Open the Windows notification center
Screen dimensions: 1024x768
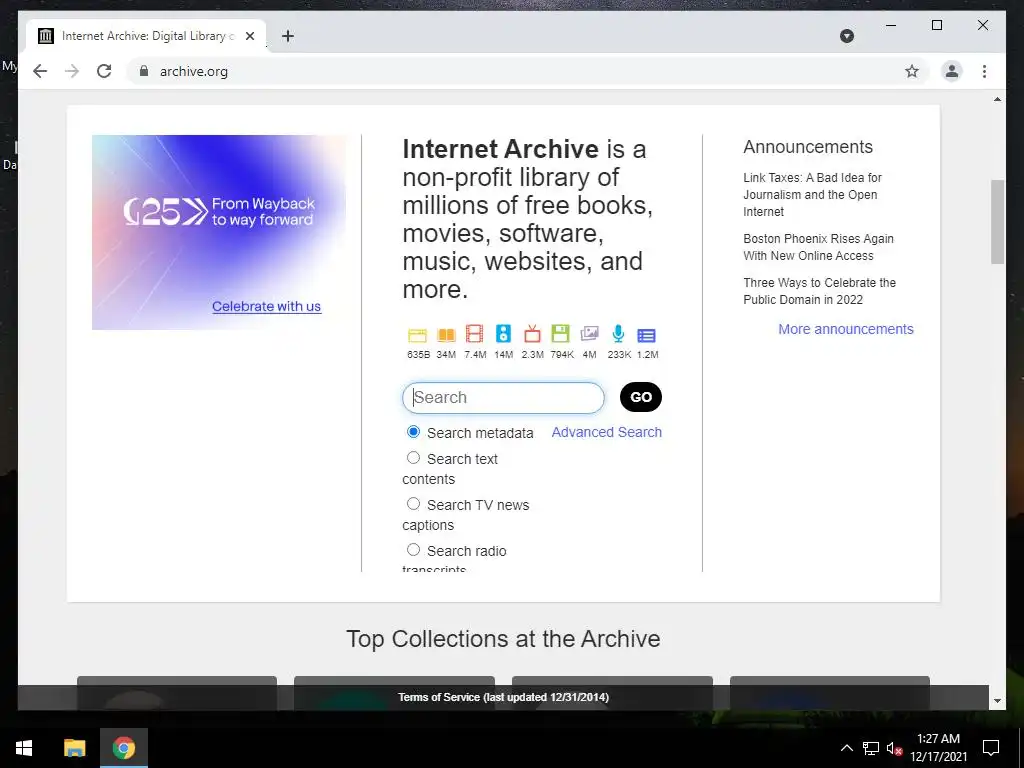991,748
